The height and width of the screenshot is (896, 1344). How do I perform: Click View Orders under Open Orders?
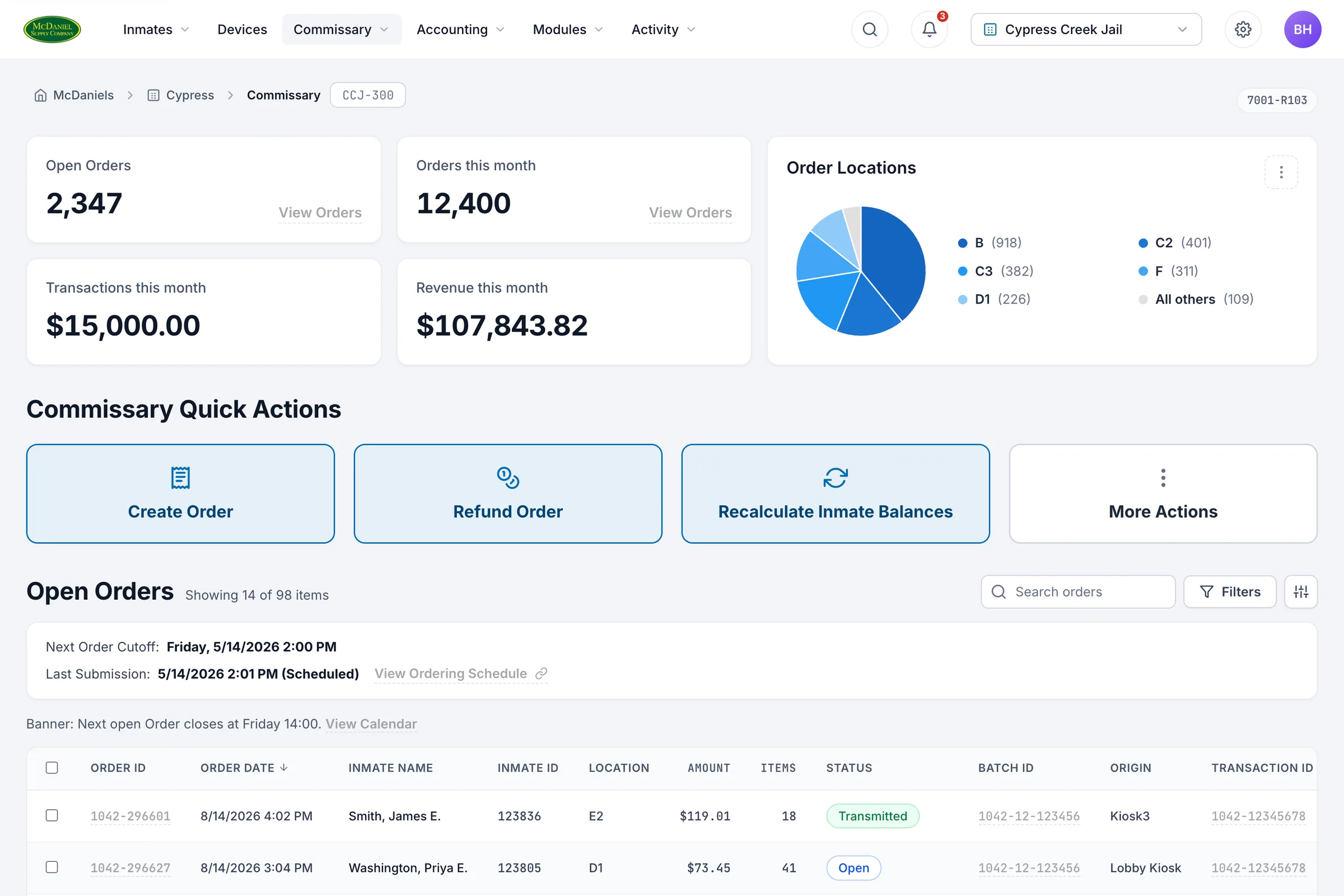pos(320,213)
